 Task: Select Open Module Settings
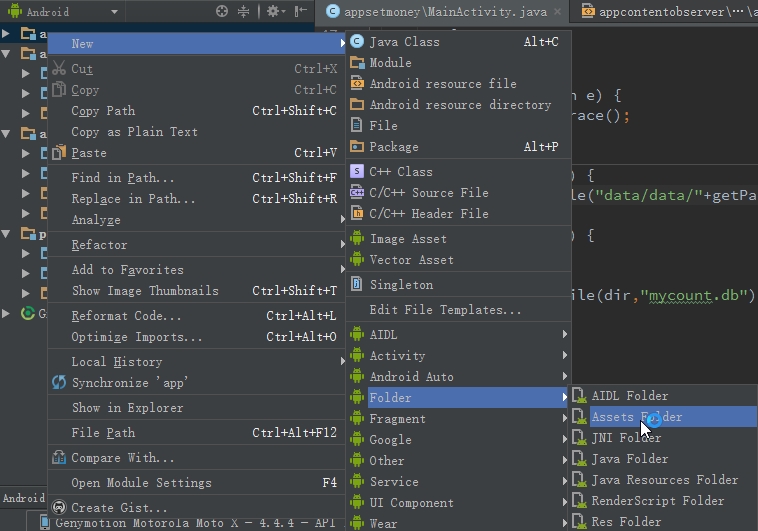tap(197, 483)
